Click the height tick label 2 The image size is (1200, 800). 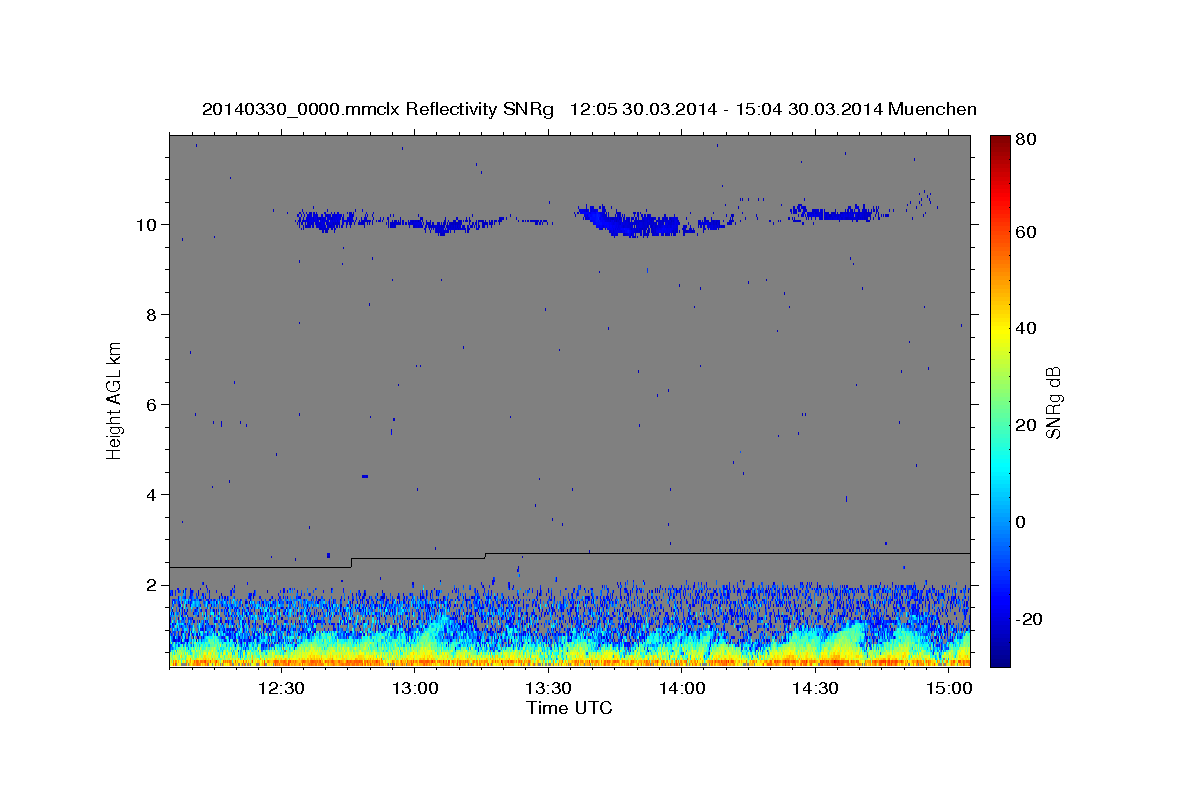click(x=153, y=584)
